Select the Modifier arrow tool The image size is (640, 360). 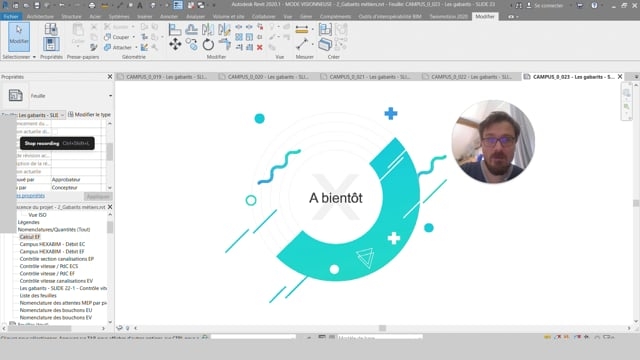click(x=19, y=36)
